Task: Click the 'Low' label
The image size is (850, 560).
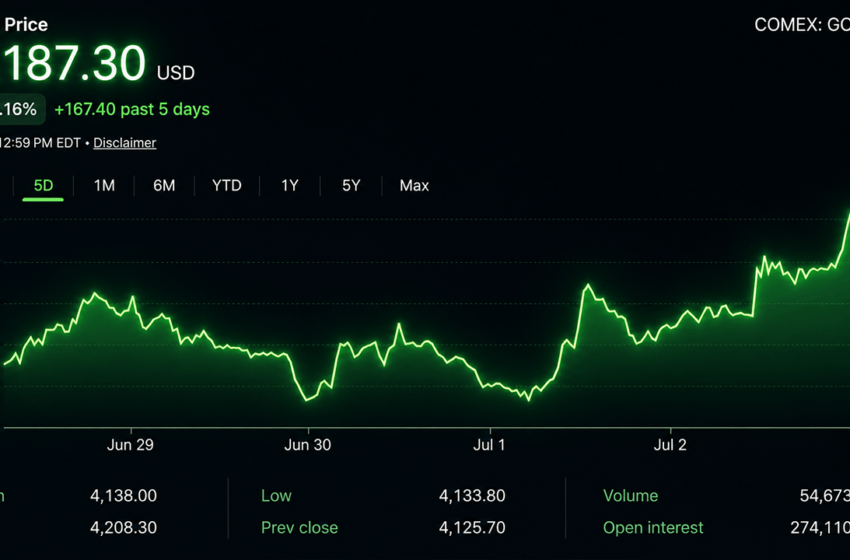Action: click(276, 495)
